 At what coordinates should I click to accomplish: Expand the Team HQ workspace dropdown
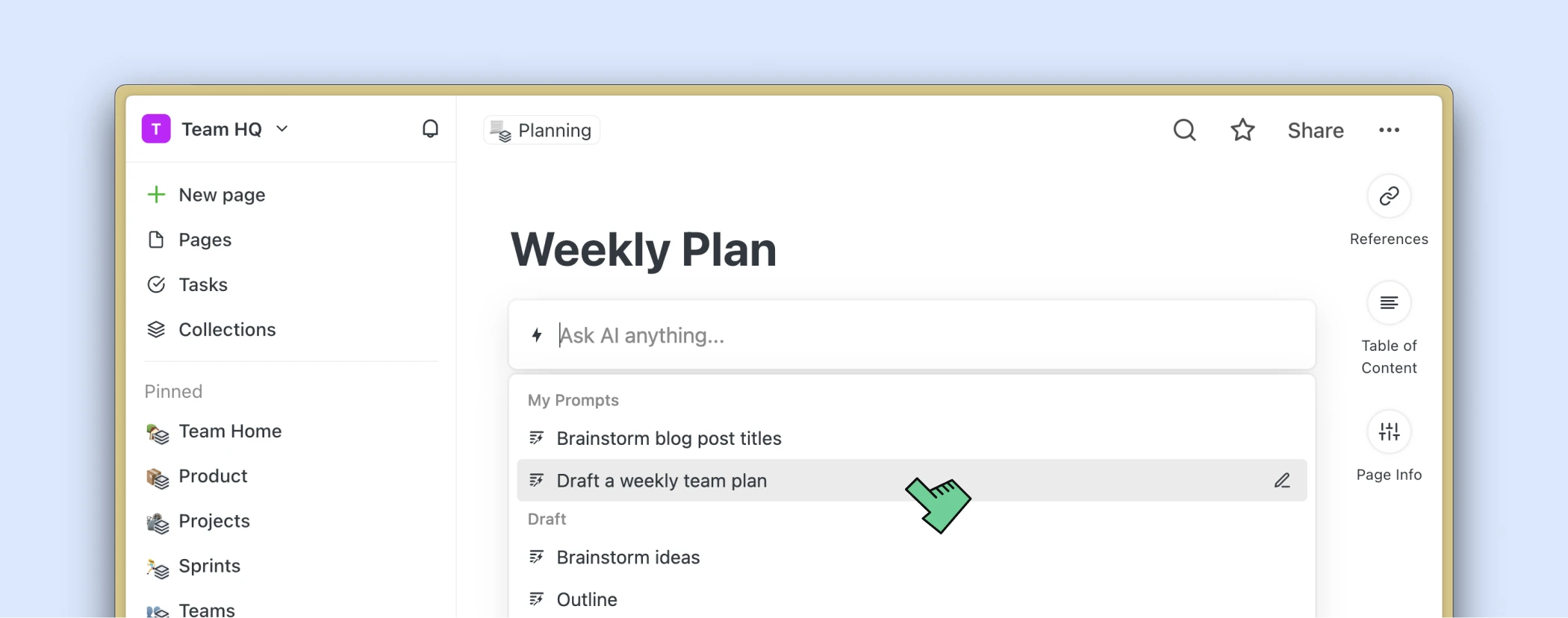(282, 129)
